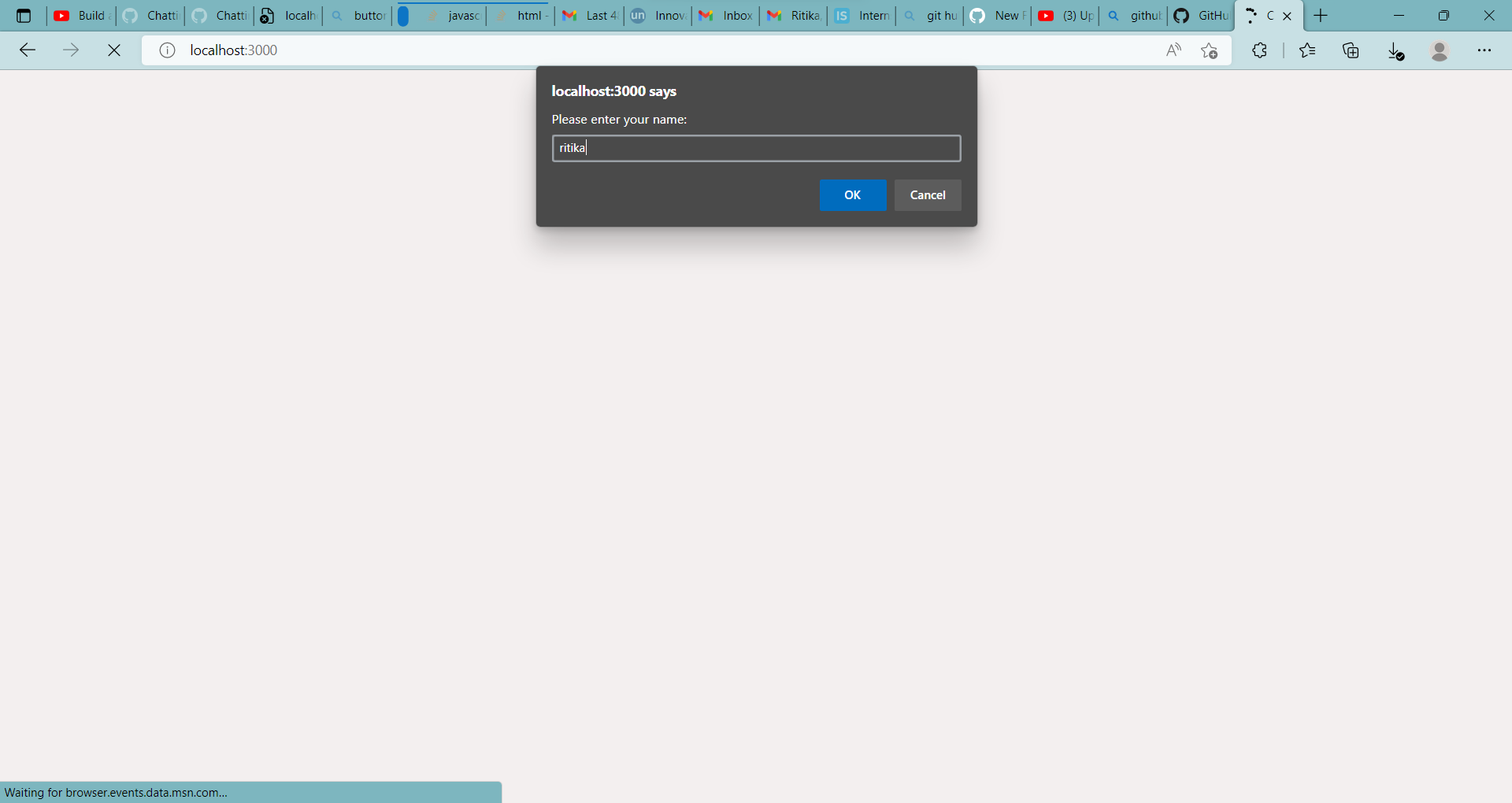Open the user profile menu
Screen dimensions: 1512x803
click(x=1440, y=50)
